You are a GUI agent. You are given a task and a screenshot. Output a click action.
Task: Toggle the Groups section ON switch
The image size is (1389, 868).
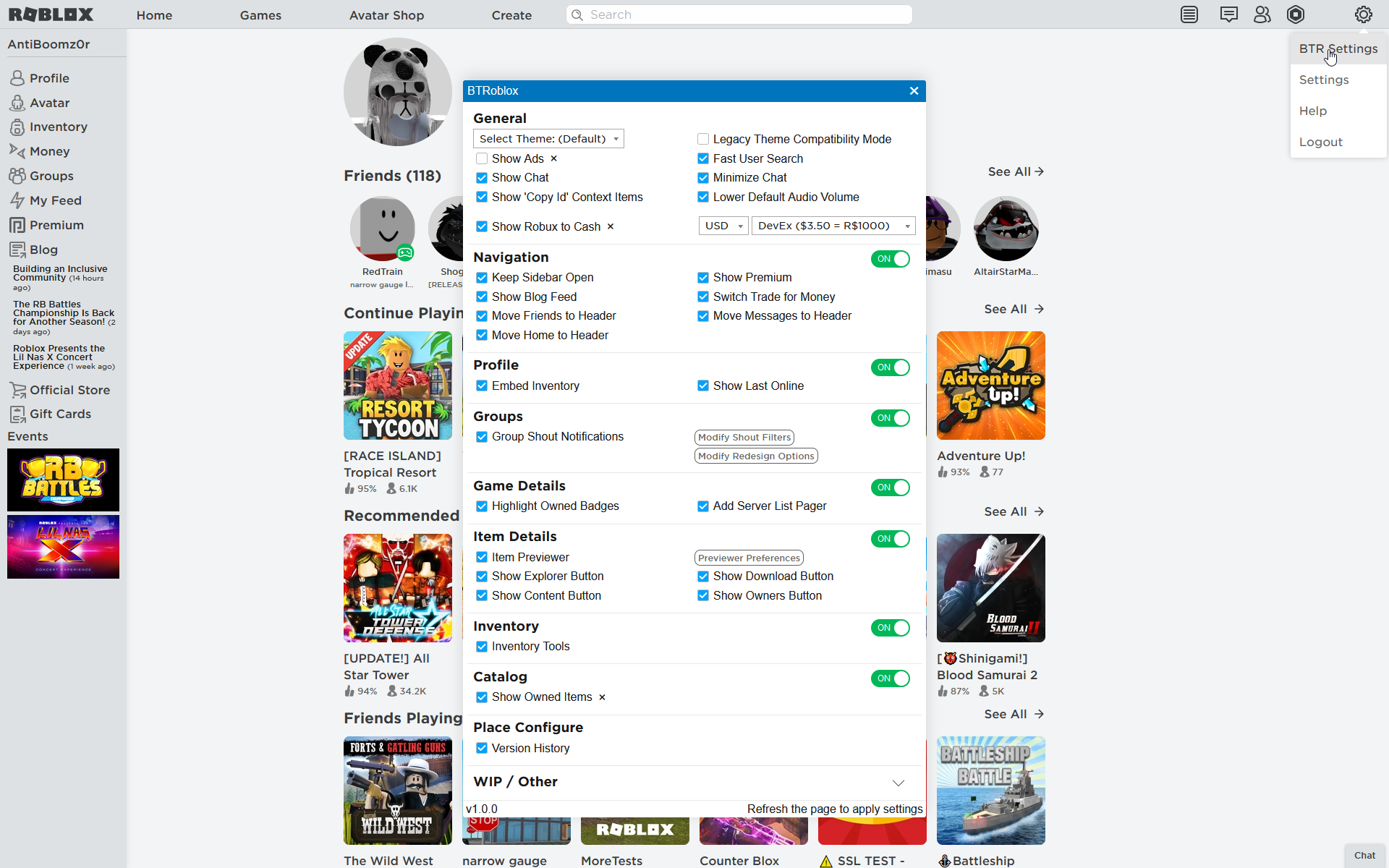[x=890, y=418]
